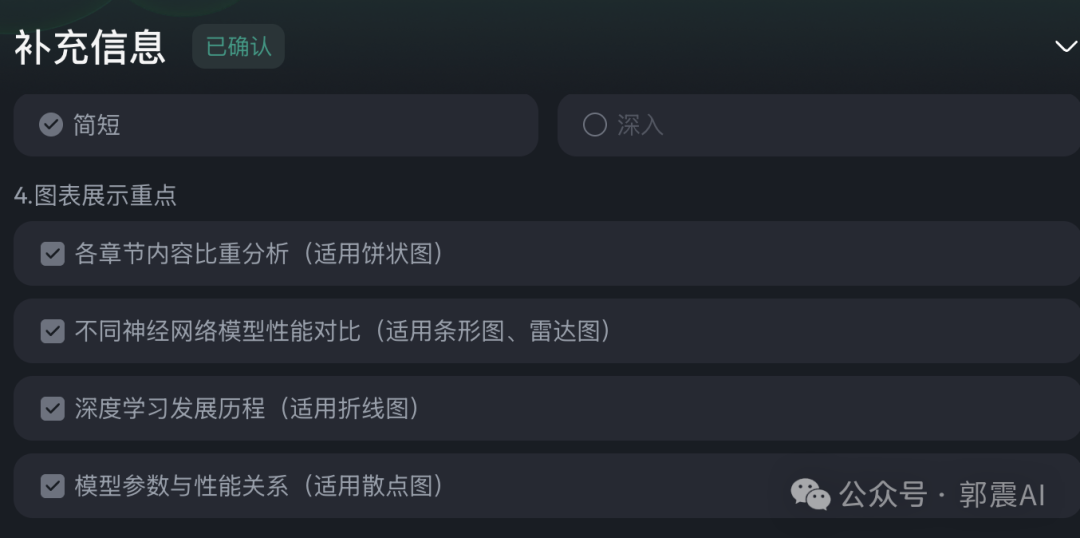
Task: Click the 各章节内容比重分析（适用饼状图）label text
Action: [259, 254]
